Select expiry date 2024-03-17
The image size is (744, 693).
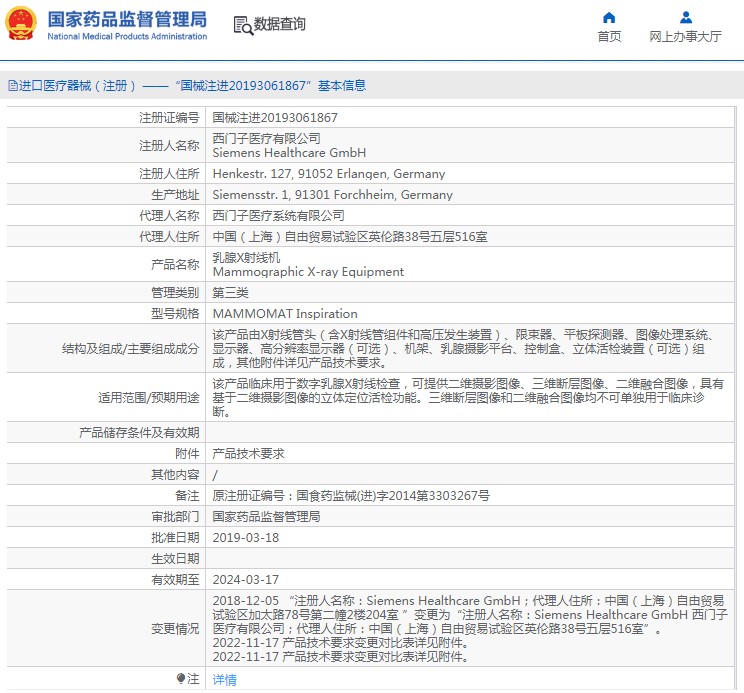246,580
